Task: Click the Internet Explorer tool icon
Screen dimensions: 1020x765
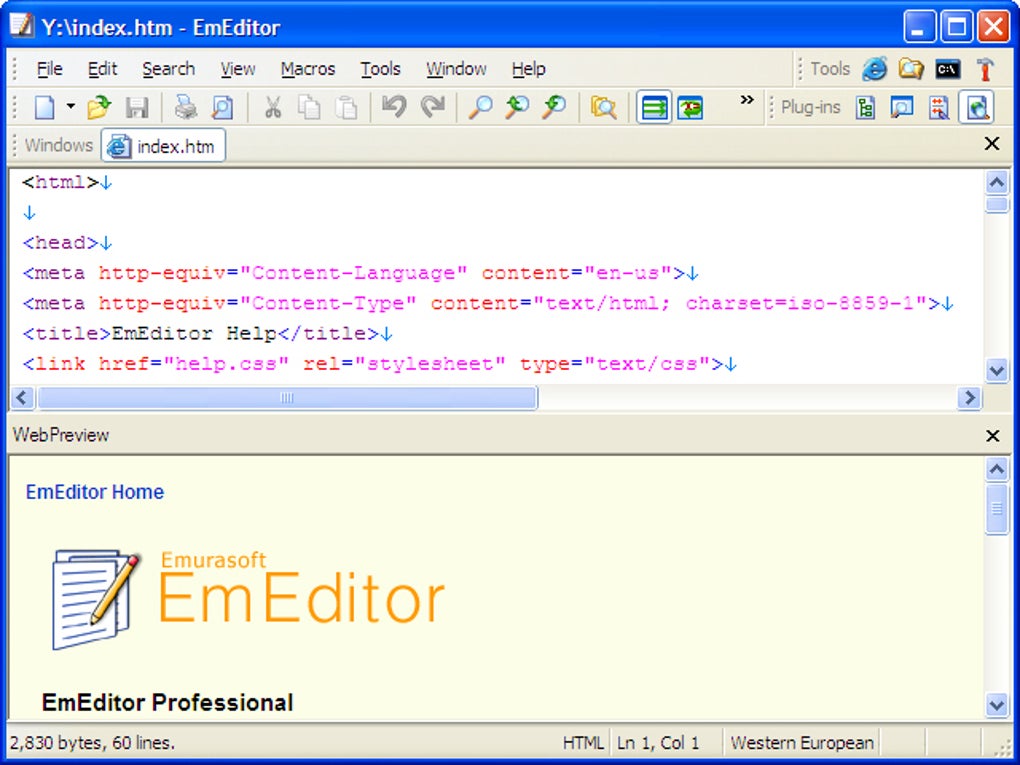Action: 874,68
